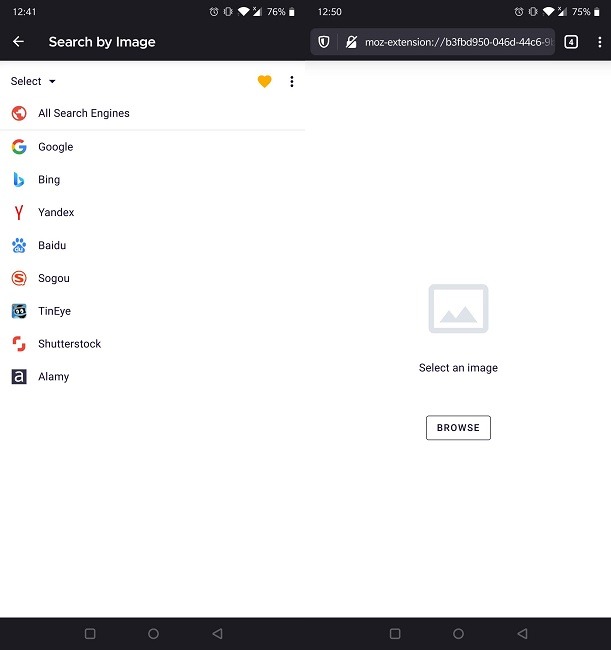Tap the Sogou S icon
This screenshot has width=611, height=650.
click(x=19, y=278)
